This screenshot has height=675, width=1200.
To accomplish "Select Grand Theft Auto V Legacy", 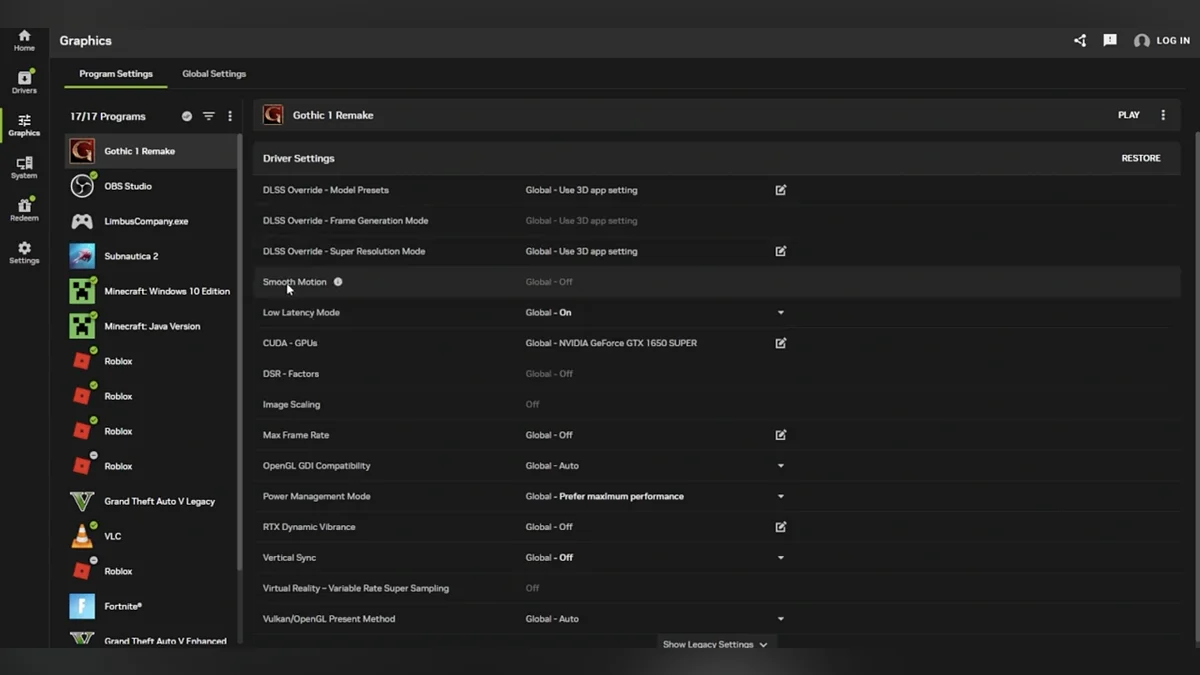I will pos(150,501).
